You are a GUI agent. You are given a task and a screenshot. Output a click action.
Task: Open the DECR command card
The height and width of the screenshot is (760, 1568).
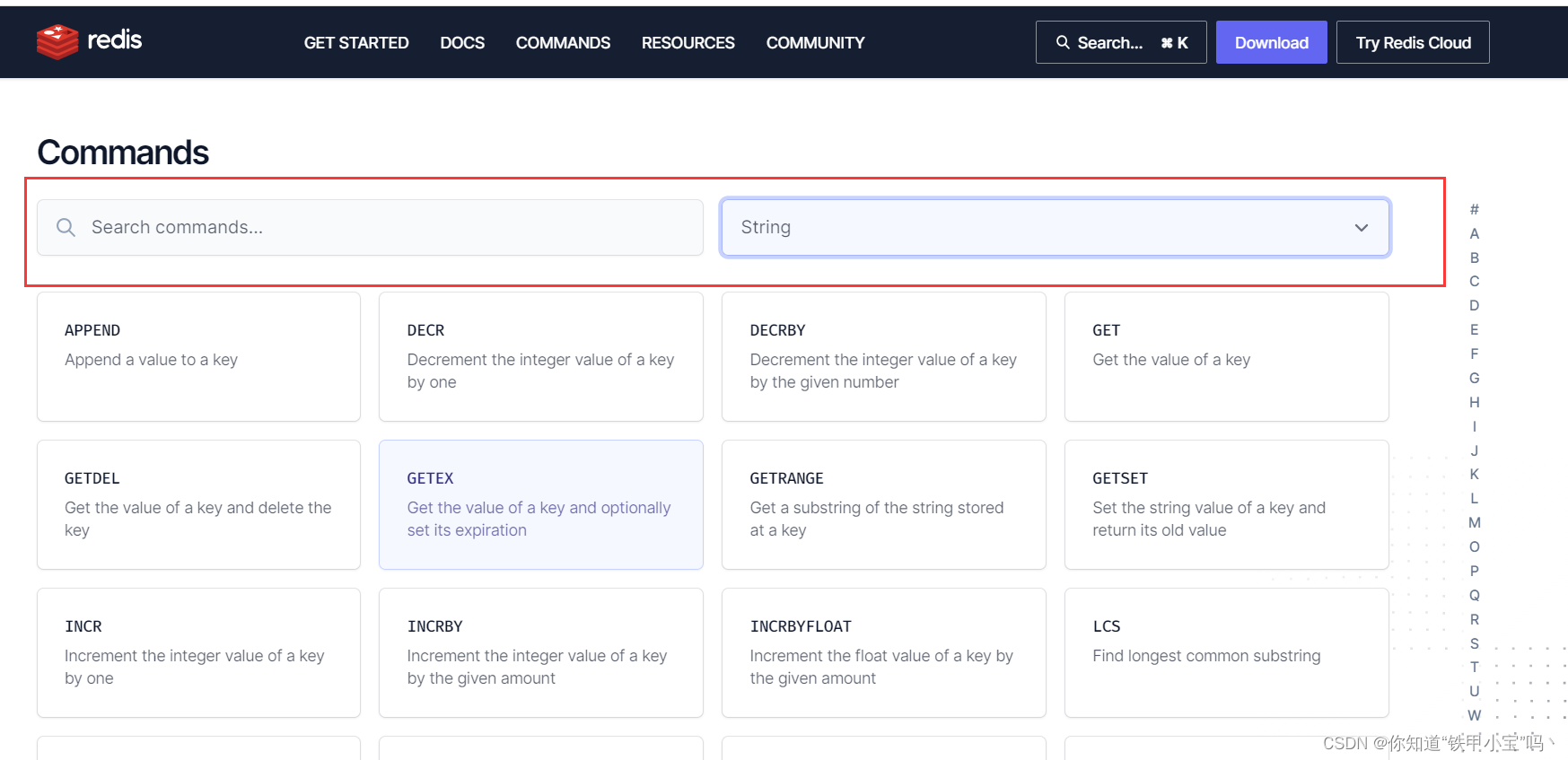coord(541,356)
